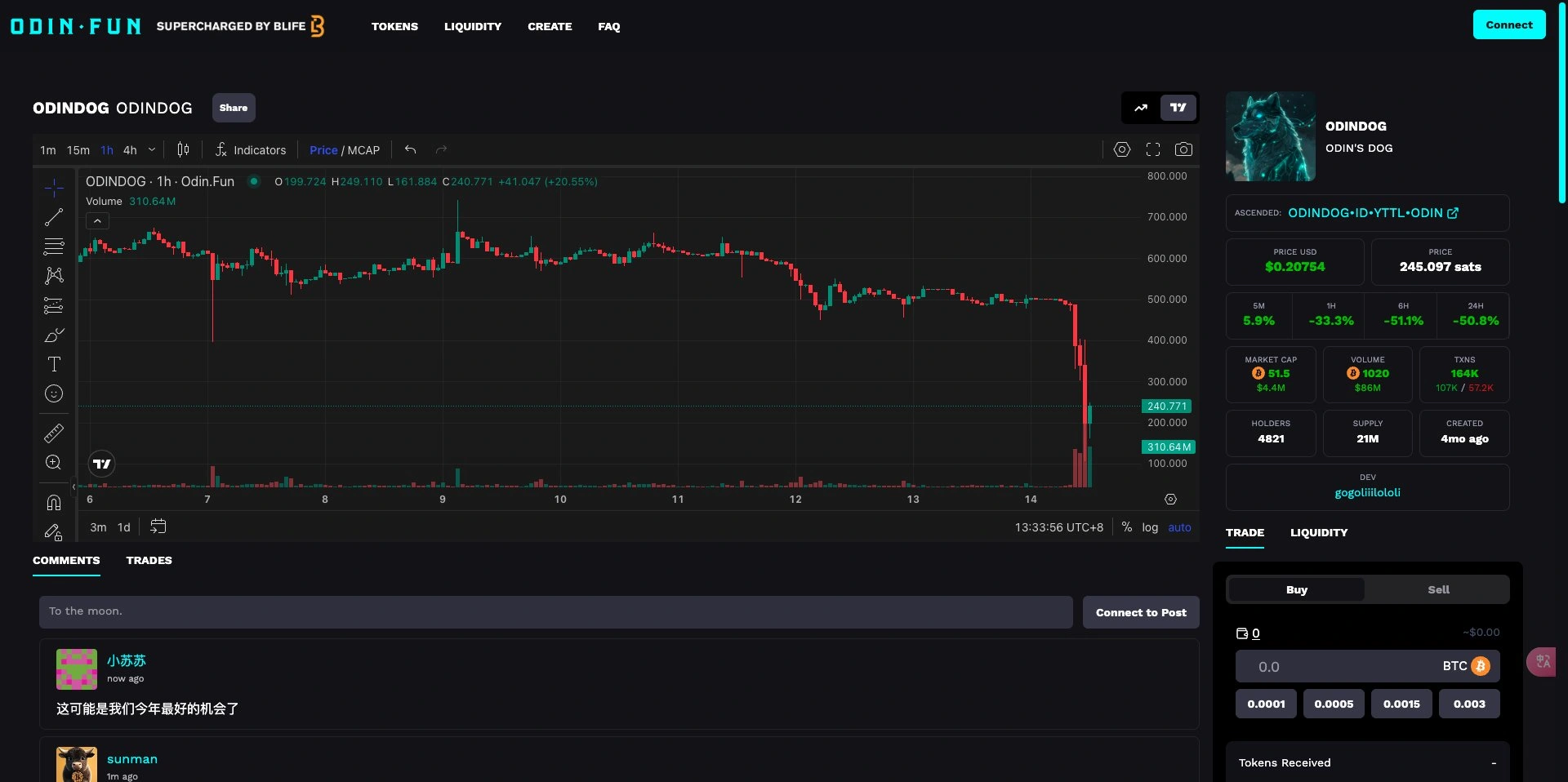Select the COMMENTS tab
Image resolution: width=1568 pixels, height=782 pixels.
coord(66,560)
